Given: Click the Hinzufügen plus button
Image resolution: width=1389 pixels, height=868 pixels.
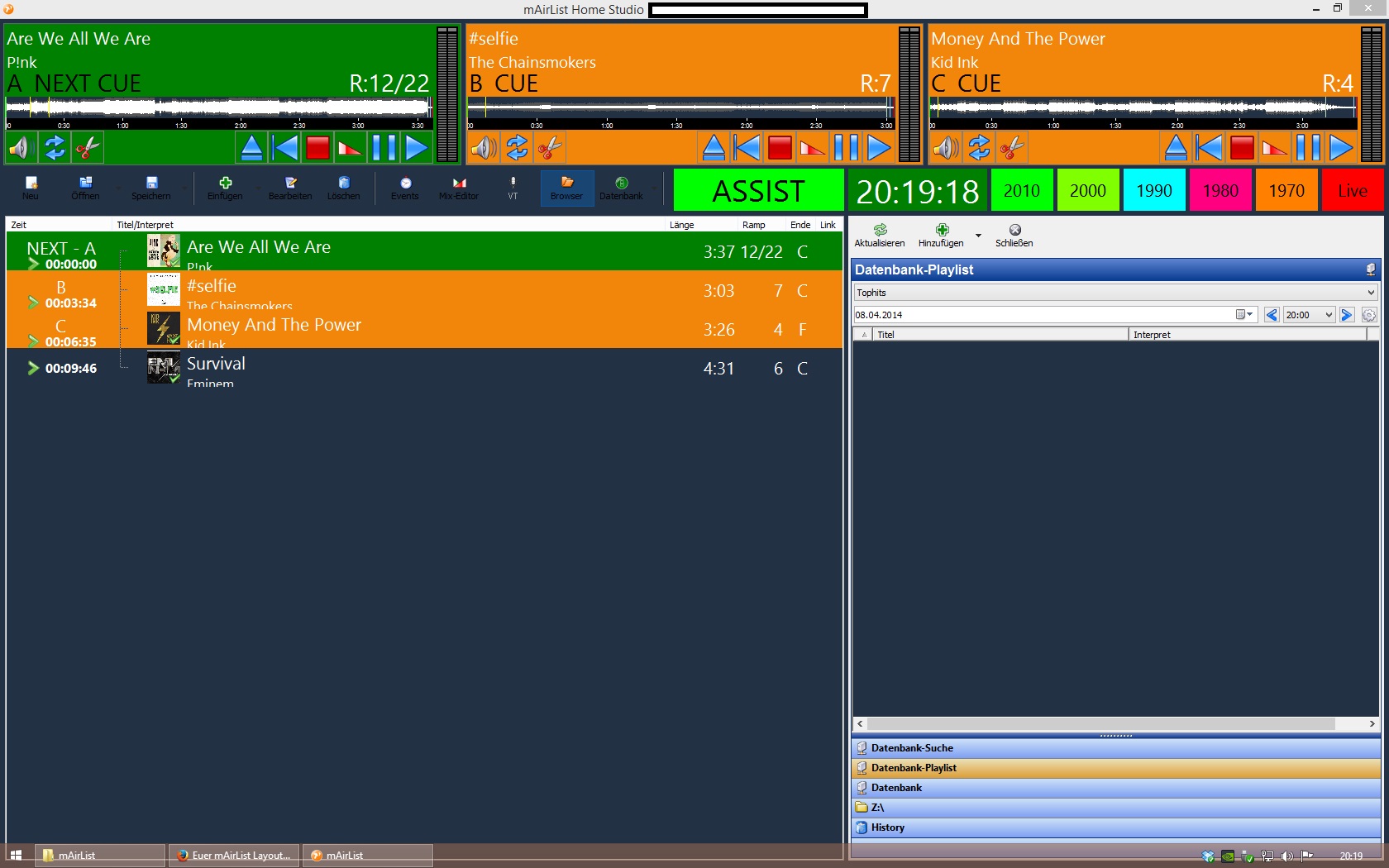Looking at the screenshot, I should [941, 236].
